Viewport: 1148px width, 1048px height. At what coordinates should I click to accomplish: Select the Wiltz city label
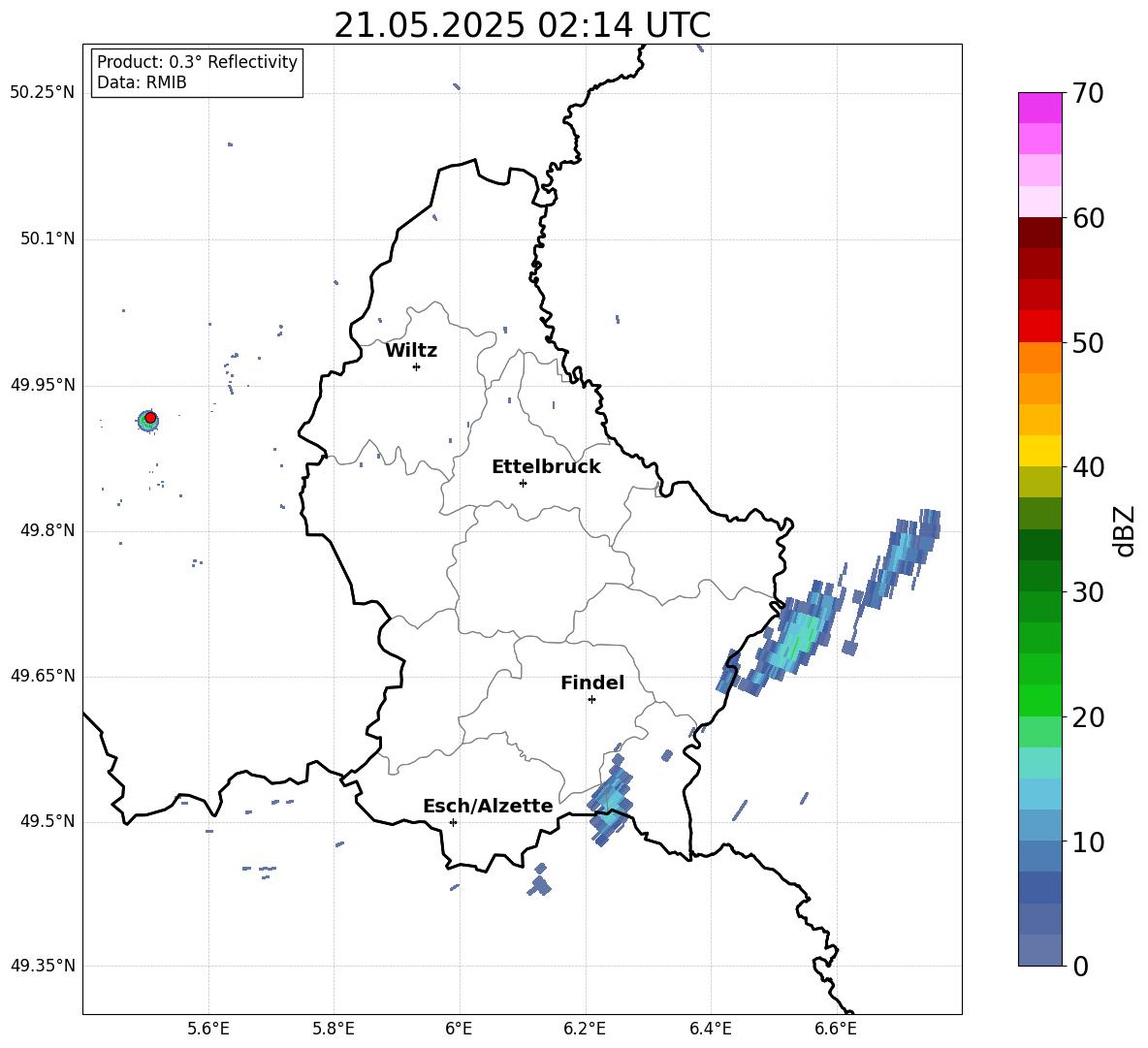pyautogui.click(x=411, y=351)
